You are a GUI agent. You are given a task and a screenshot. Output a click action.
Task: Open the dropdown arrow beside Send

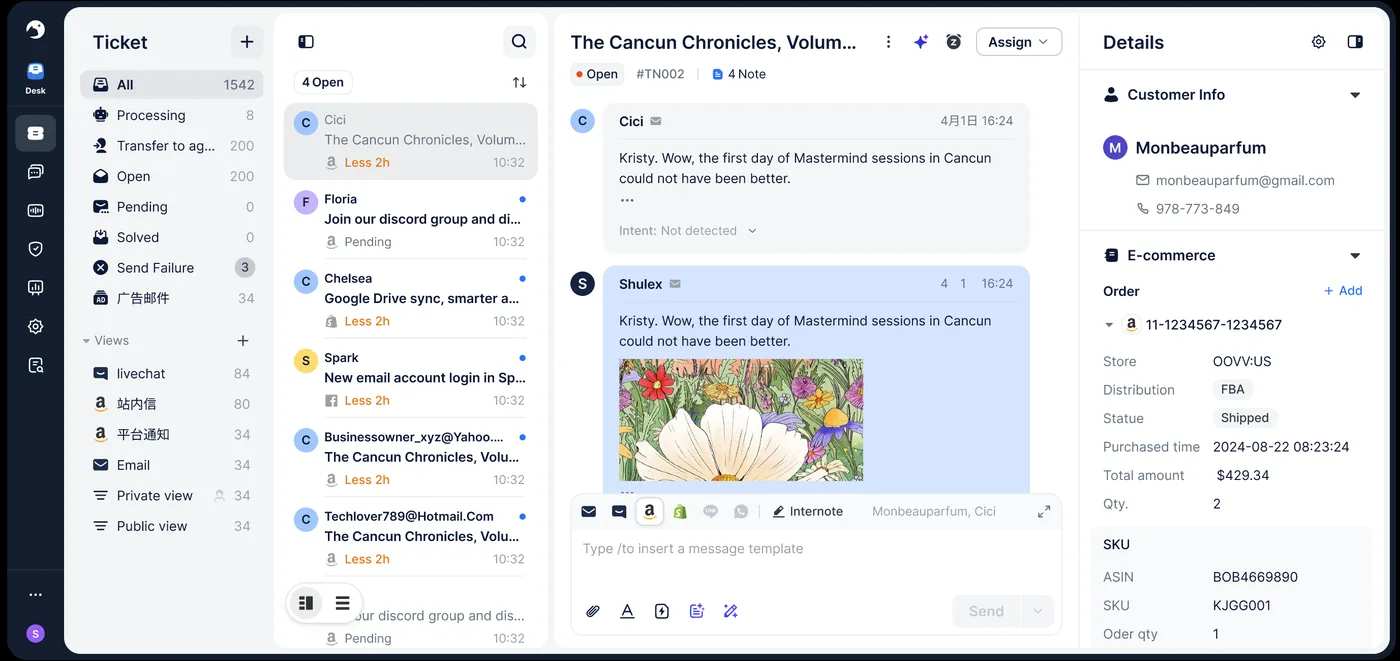1038,611
